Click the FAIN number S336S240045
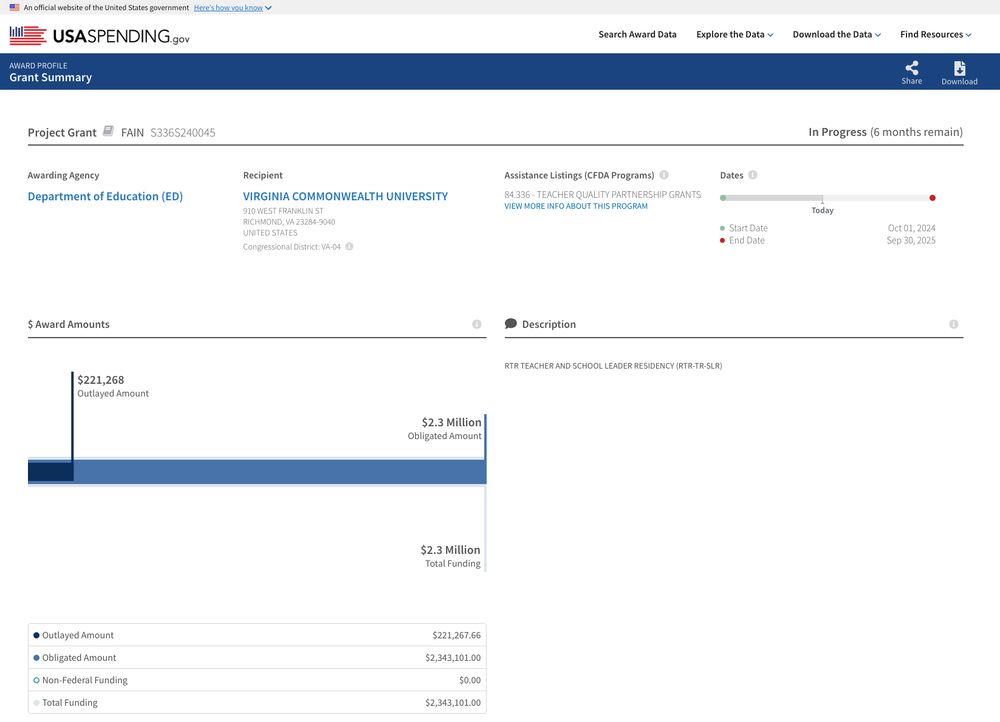The height and width of the screenshot is (722, 1000). pos(183,133)
